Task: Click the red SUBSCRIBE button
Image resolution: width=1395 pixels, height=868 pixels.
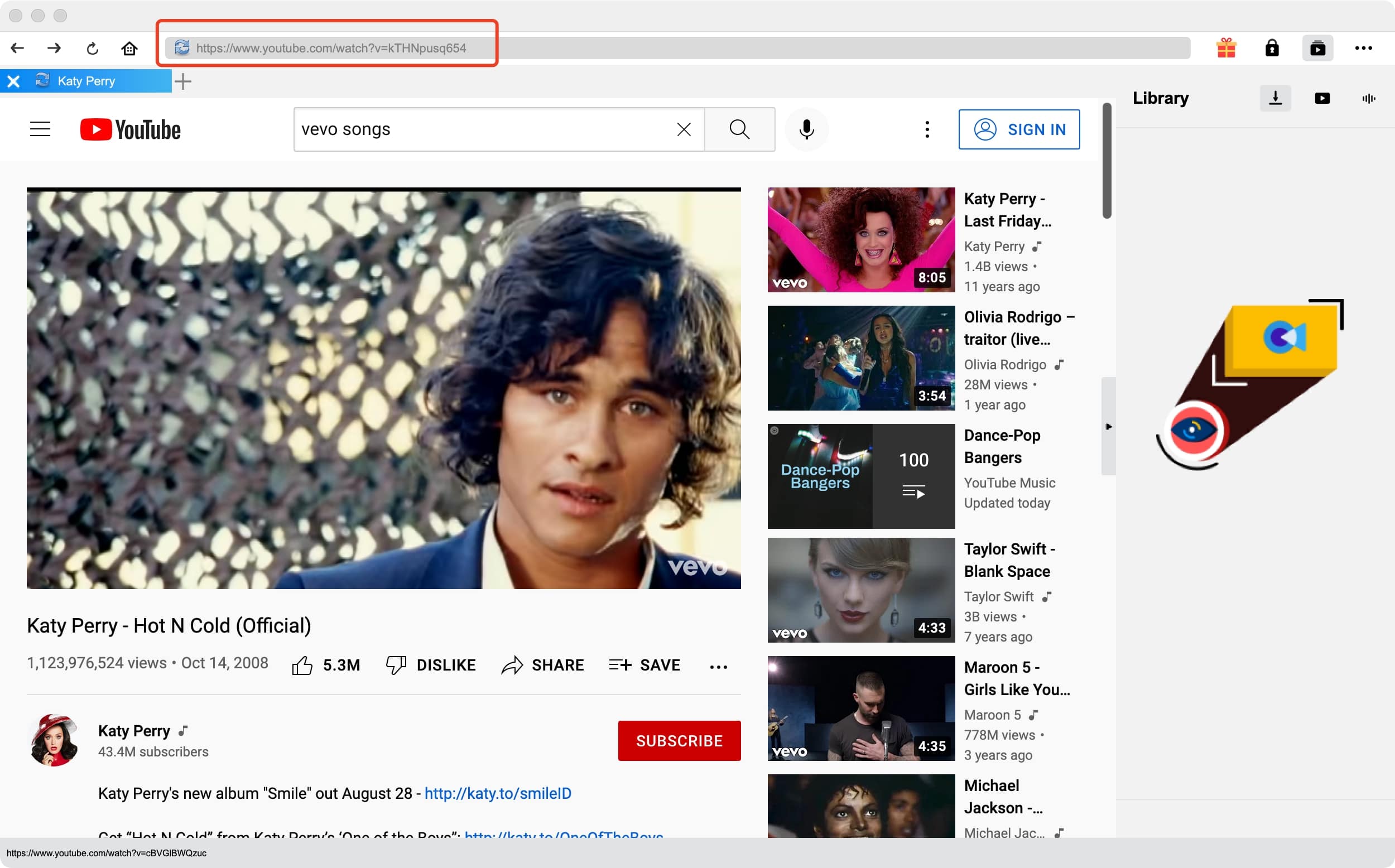Action: (x=679, y=741)
